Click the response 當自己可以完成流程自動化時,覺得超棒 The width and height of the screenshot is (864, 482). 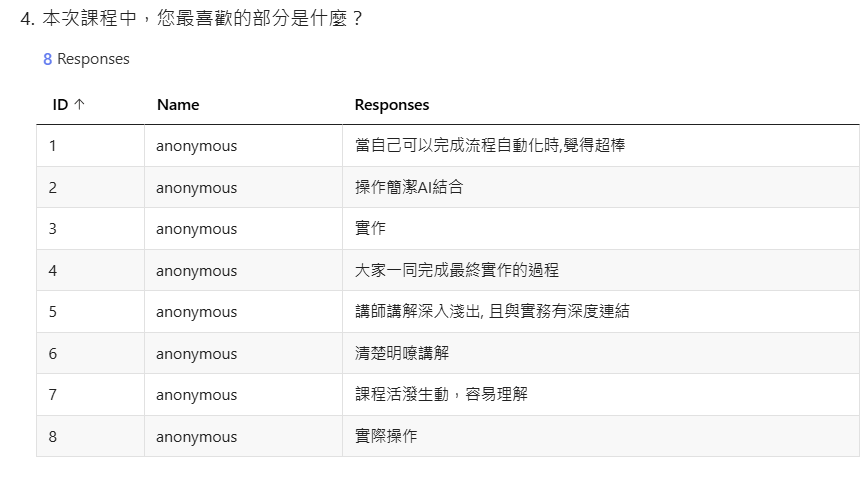pos(490,146)
